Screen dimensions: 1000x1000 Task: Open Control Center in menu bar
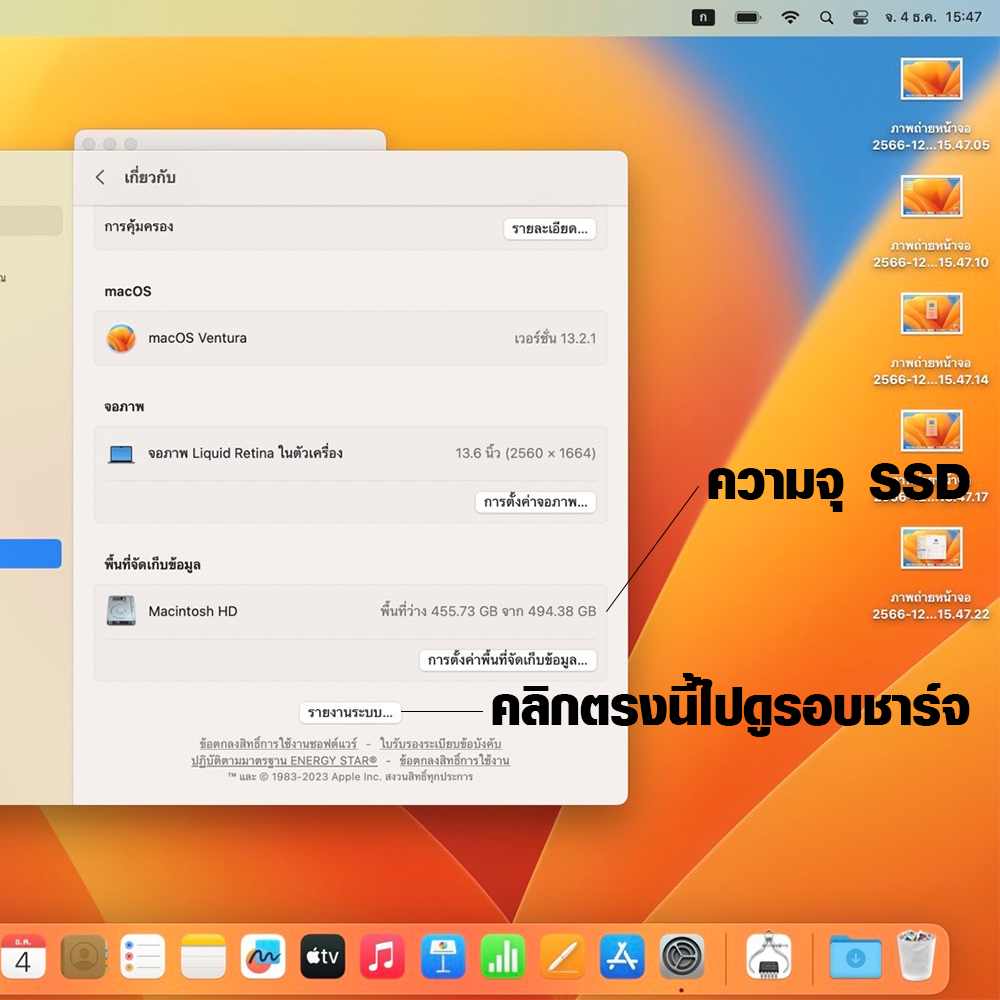[860, 17]
